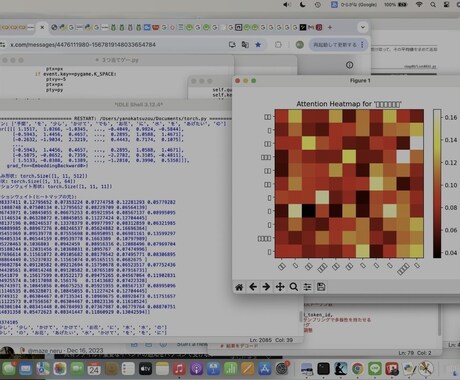Focus the IDLE Shell window by its title

pyautogui.click(x=138, y=105)
